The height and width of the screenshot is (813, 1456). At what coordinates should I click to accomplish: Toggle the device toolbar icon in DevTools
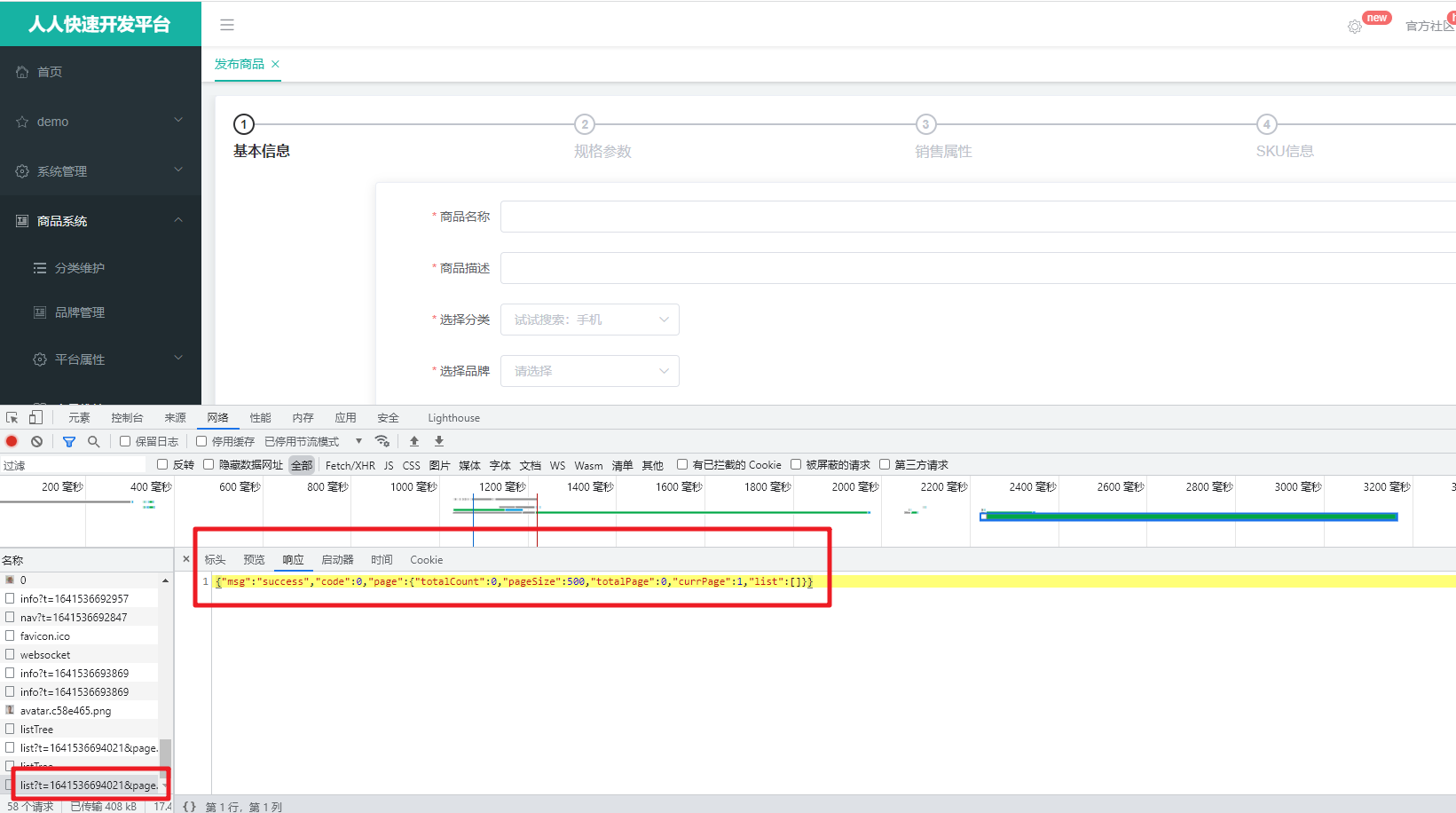point(35,418)
